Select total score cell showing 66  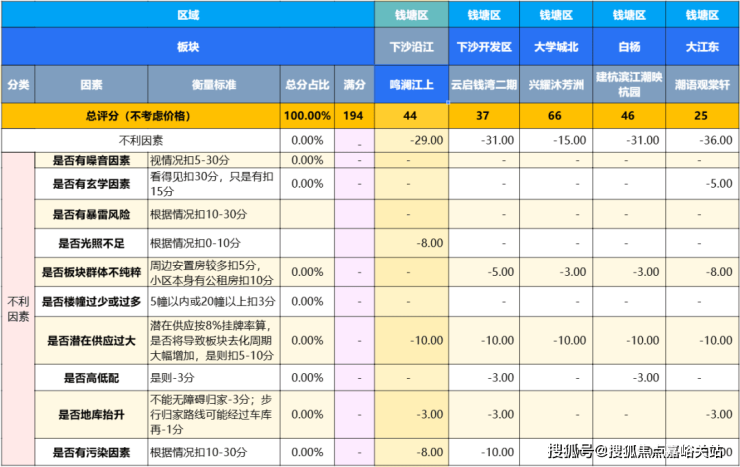pyautogui.click(x=556, y=116)
